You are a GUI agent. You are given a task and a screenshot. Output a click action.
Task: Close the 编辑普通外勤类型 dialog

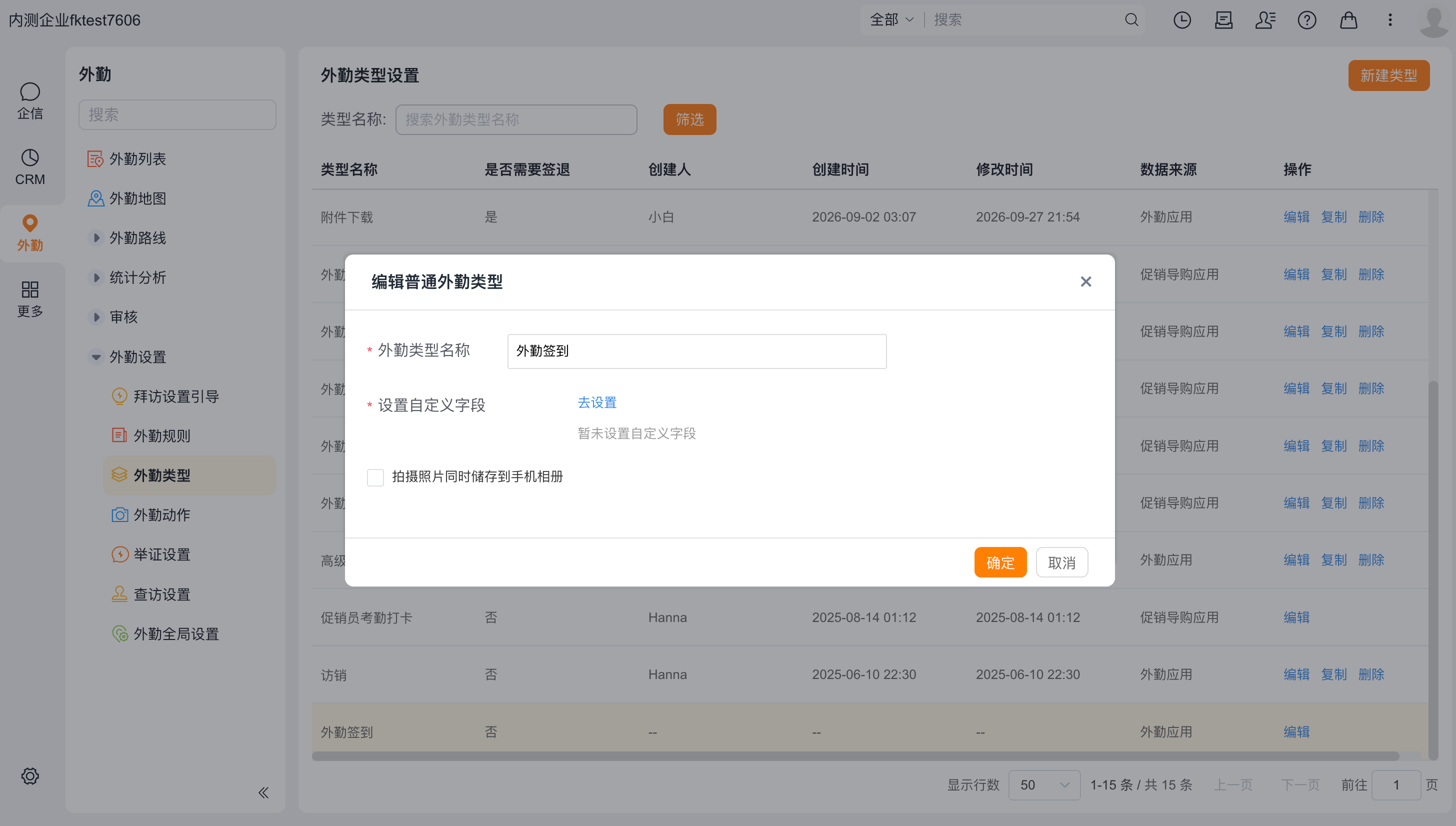coord(1085,281)
